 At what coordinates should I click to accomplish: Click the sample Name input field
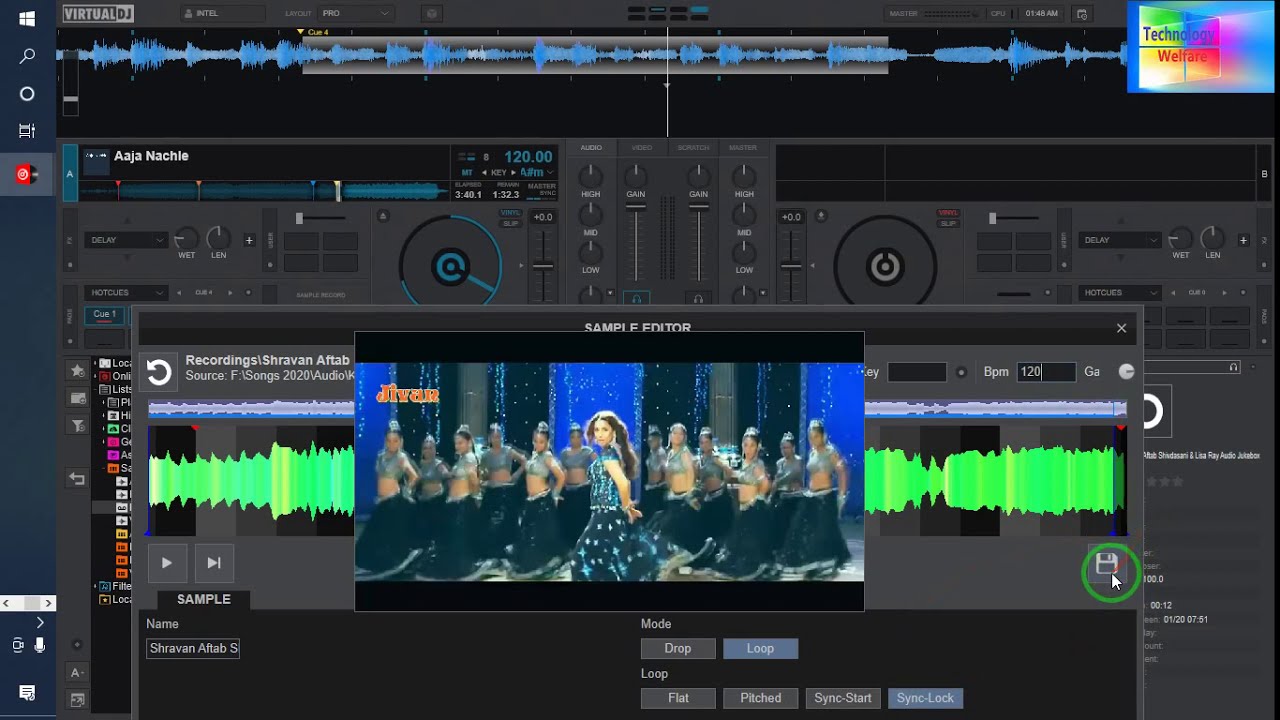point(193,648)
